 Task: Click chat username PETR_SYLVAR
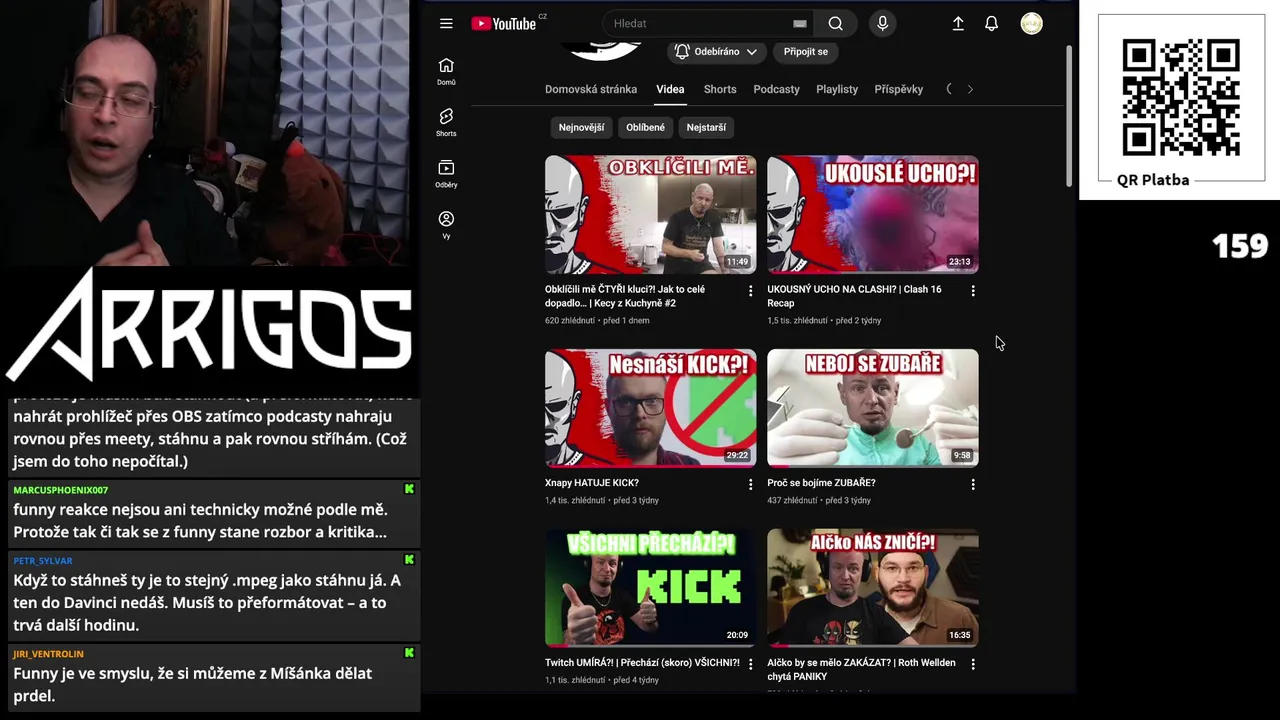(x=43, y=561)
